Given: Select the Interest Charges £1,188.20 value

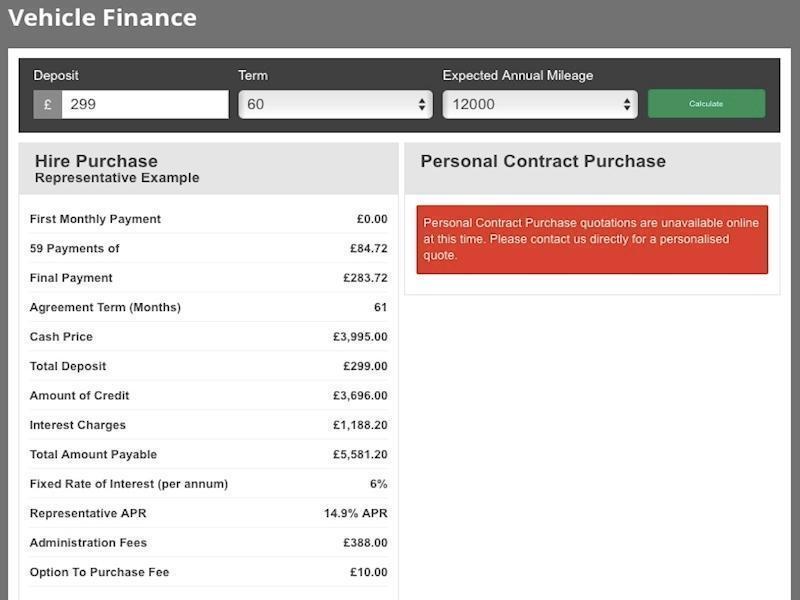Looking at the screenshot, I should pos(360,425).
